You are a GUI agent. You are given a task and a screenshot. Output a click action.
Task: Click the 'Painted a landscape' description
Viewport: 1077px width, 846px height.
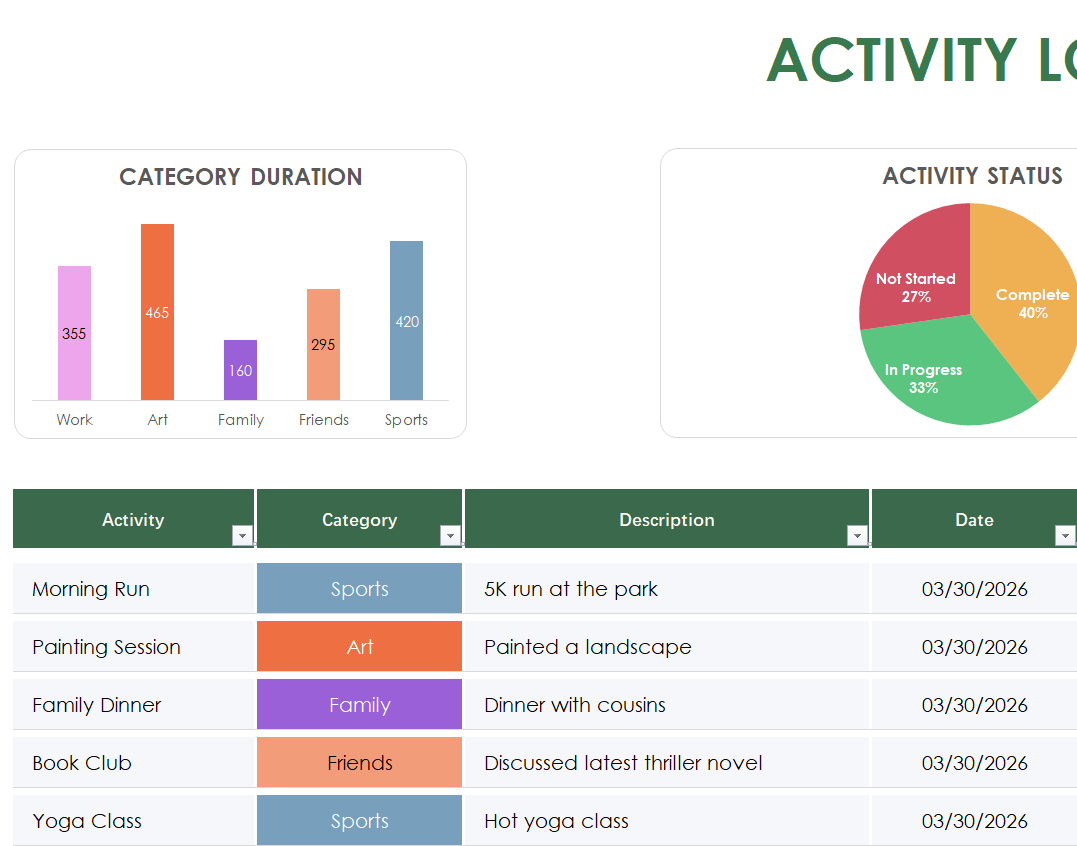667,646
